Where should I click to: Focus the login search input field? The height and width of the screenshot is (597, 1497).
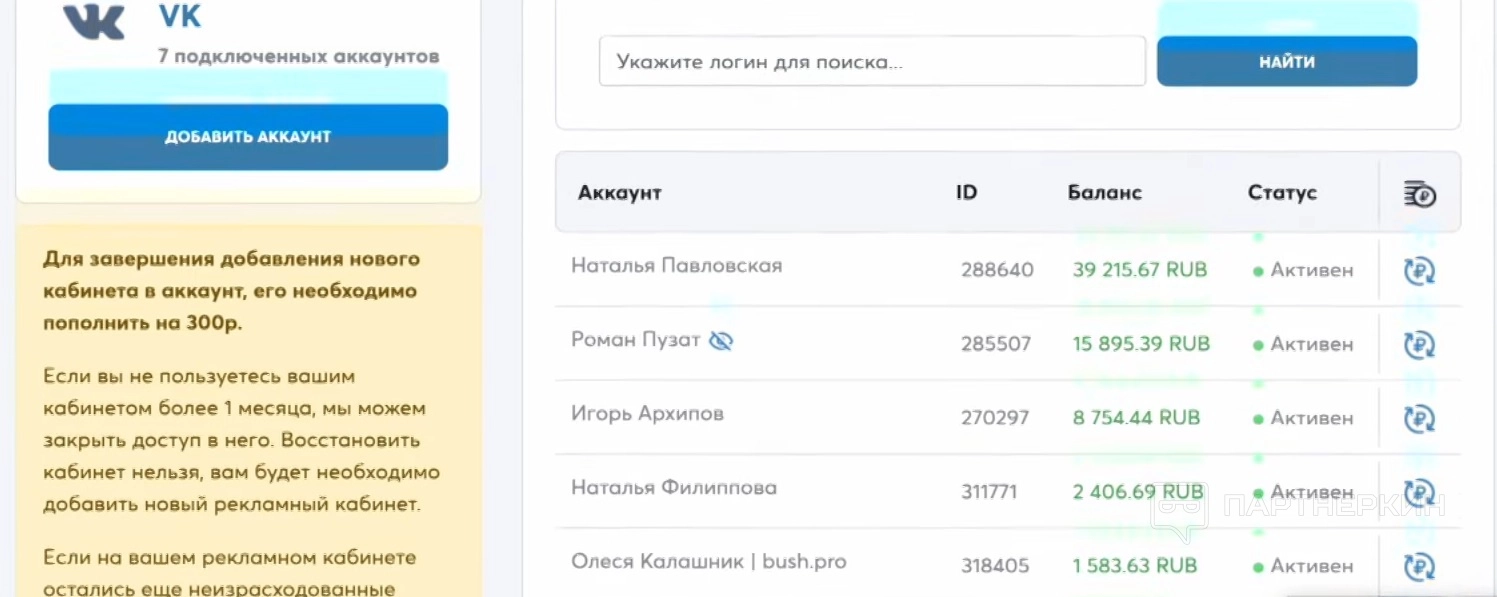point(871,62)
